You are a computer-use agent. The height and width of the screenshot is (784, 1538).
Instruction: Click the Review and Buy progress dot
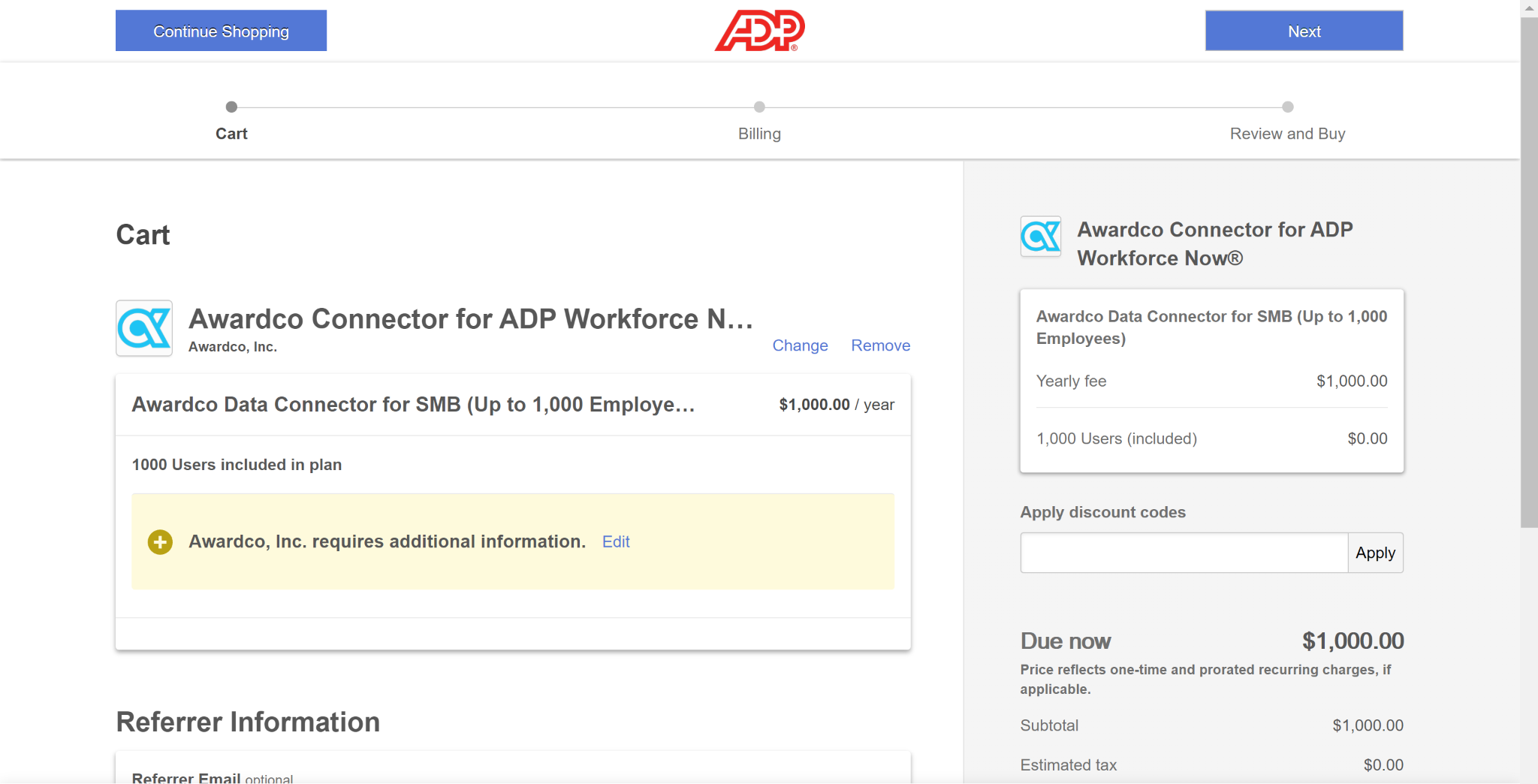click(x=1287, y=107)
